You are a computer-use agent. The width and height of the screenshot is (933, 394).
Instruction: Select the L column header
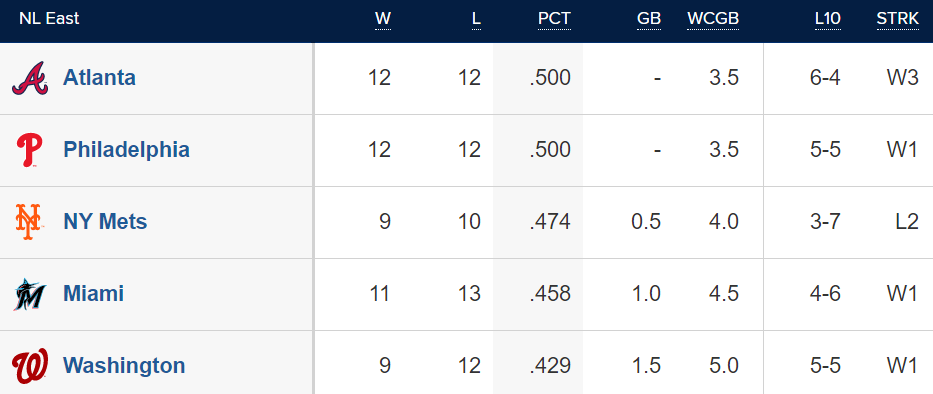click(x=476, y=19)
